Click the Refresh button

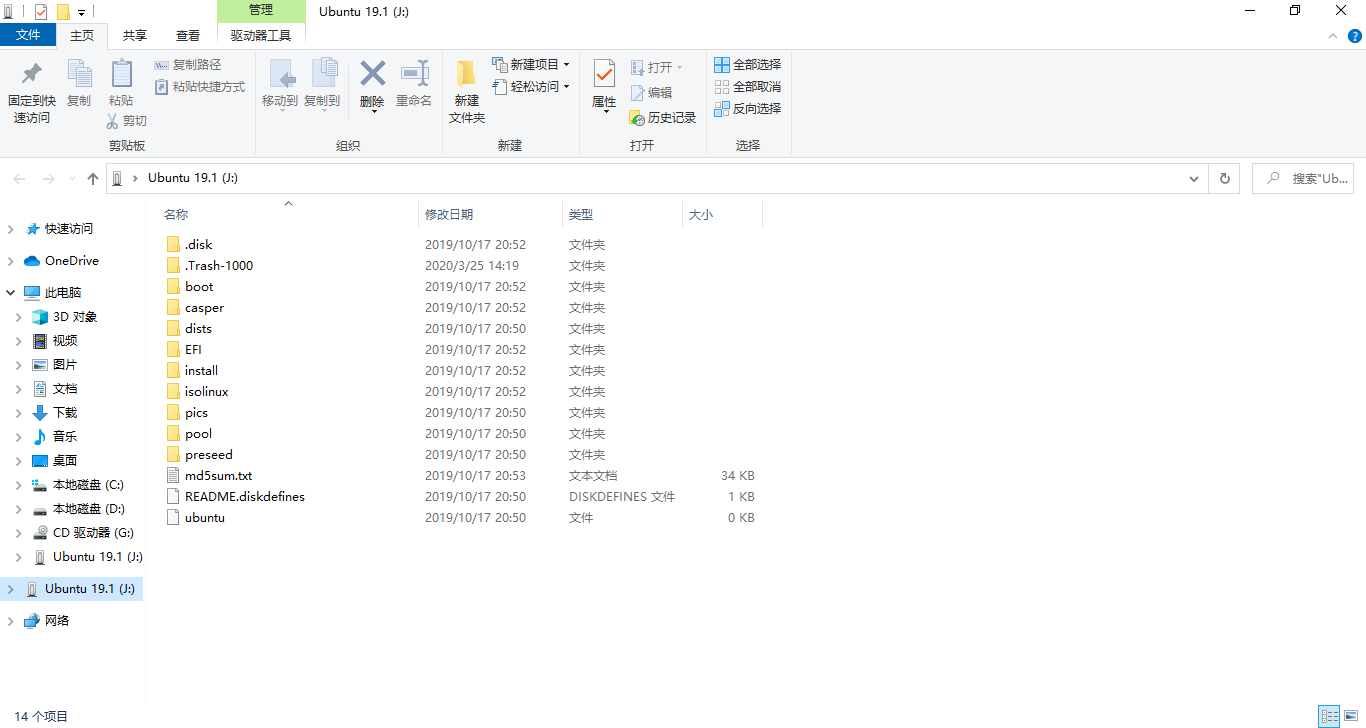(x=1224, y=179)
